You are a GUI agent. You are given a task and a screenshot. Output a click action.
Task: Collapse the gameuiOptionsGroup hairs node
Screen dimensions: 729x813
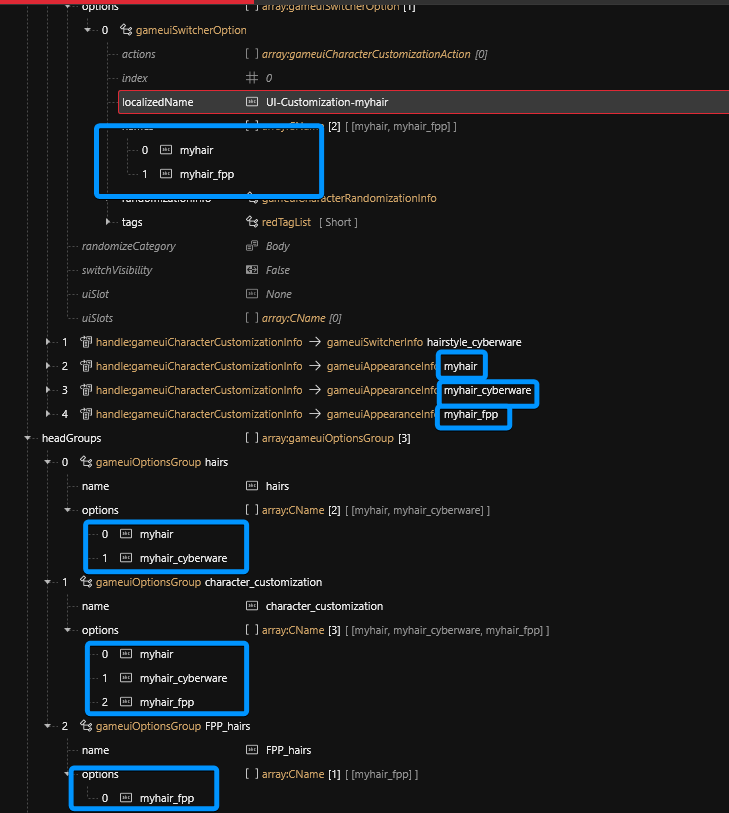pos(48,462)
